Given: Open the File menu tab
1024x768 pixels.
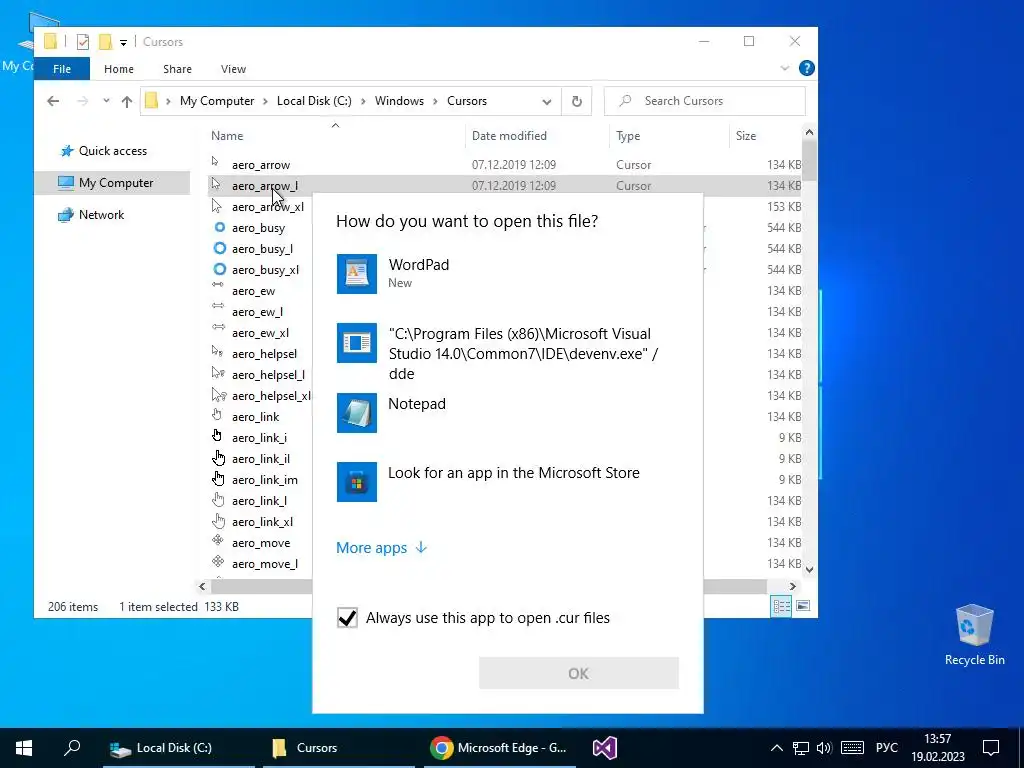Looking at the screenshot, I should (62, 69).
